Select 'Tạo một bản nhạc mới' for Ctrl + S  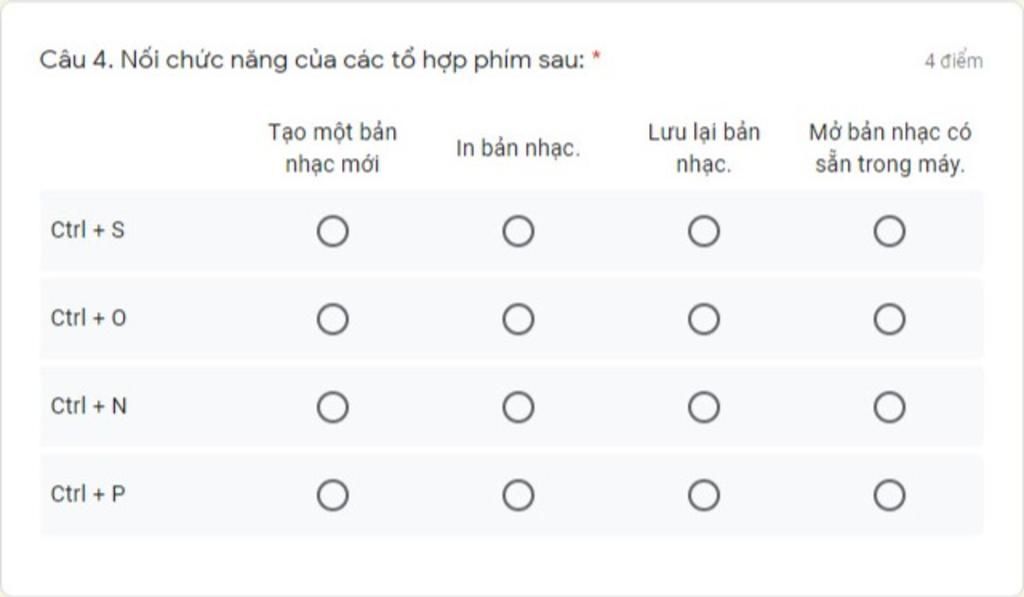pos(332,231)
